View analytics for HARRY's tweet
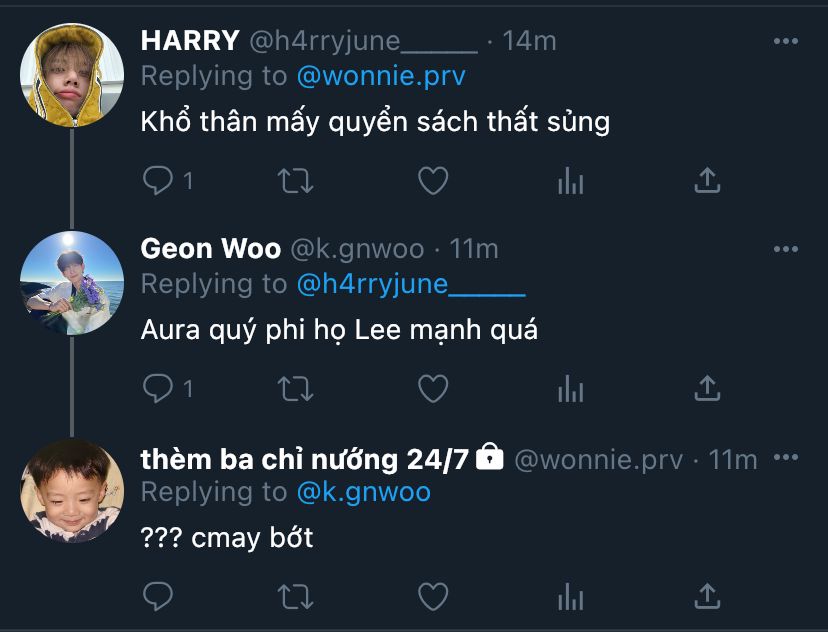Screen dimensions: 828x632 (570, 181)
